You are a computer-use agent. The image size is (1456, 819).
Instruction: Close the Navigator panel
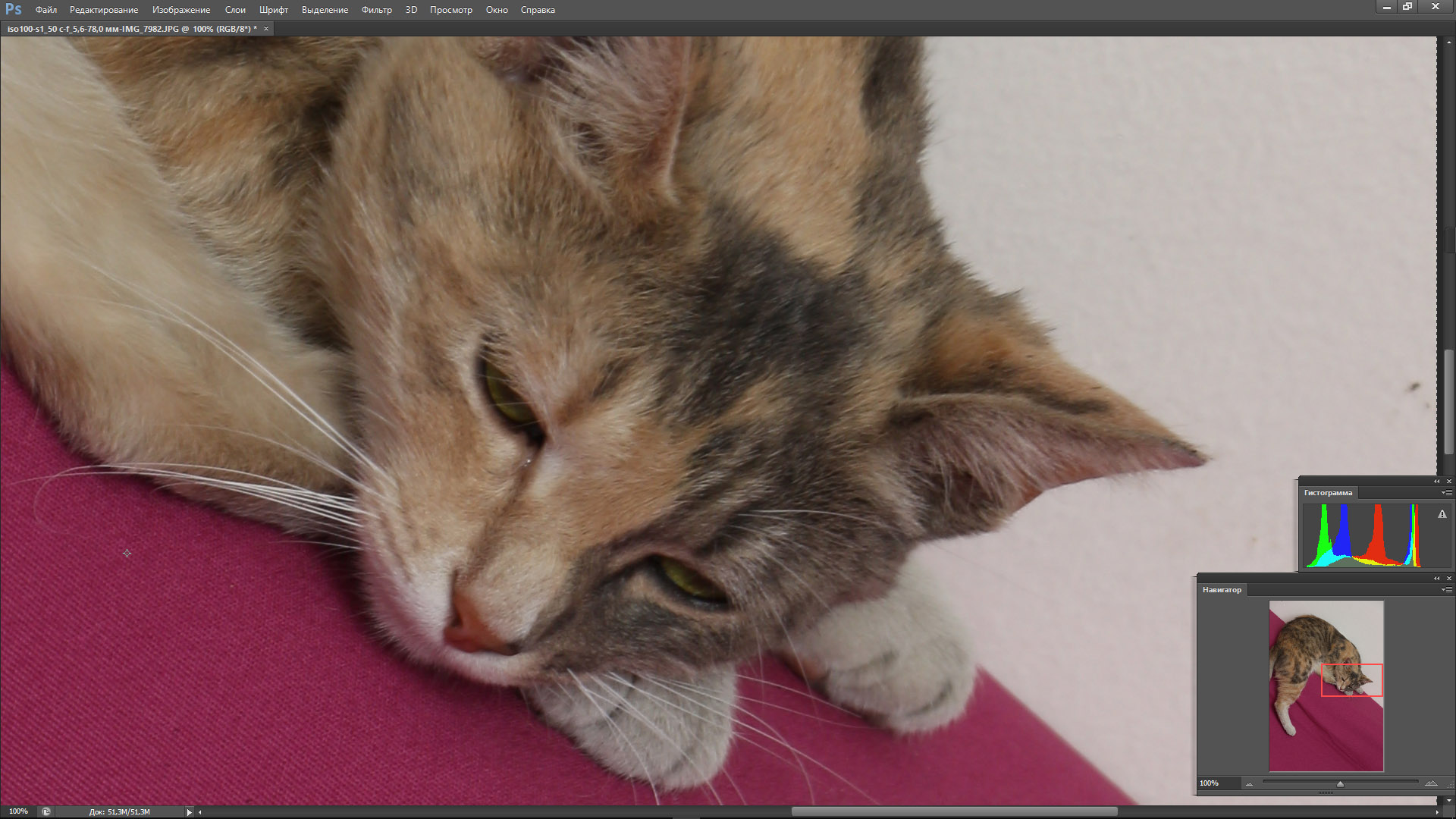point(1448,579)
